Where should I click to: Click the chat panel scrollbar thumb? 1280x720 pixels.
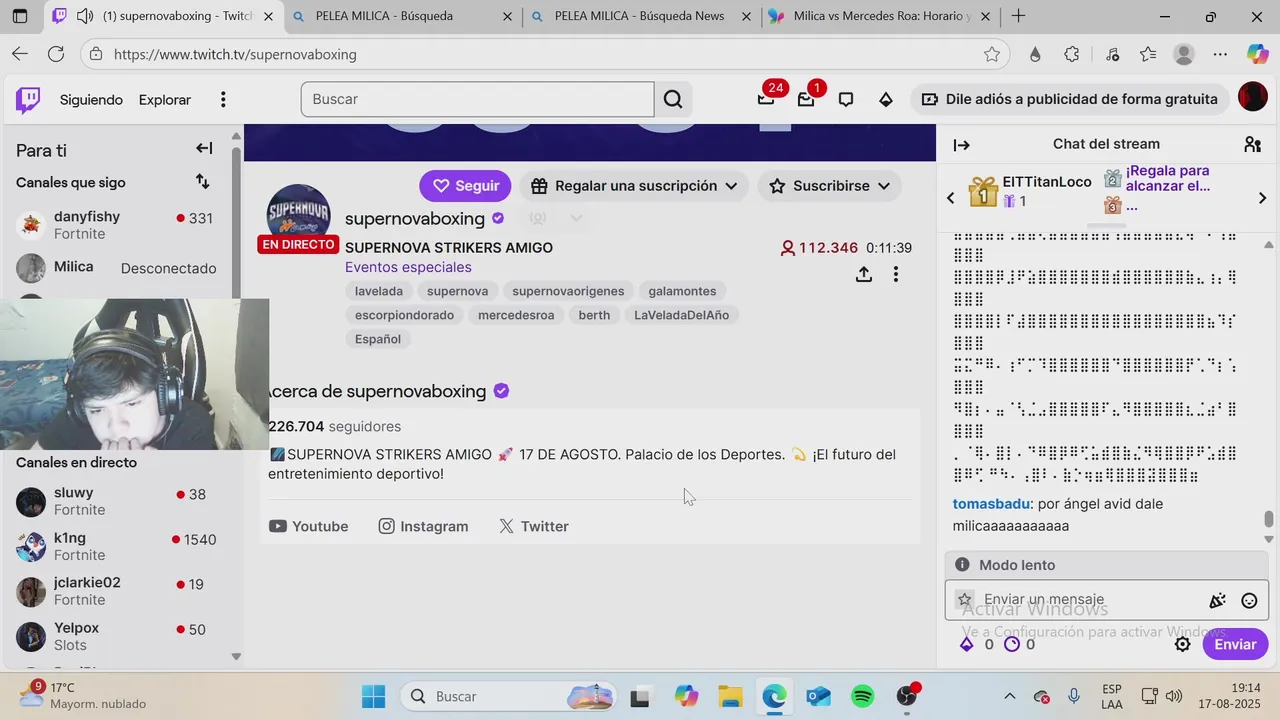tap(1269, 519)
